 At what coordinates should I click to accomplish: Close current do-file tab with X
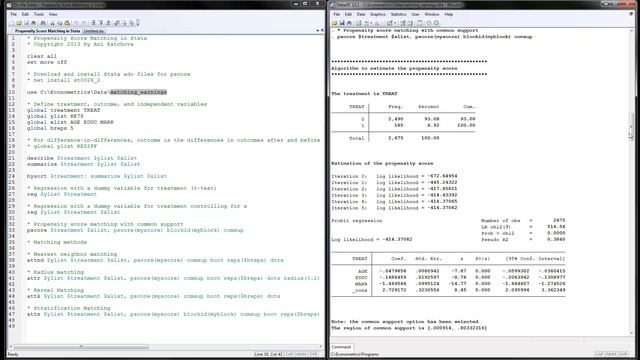coord(322,31)
